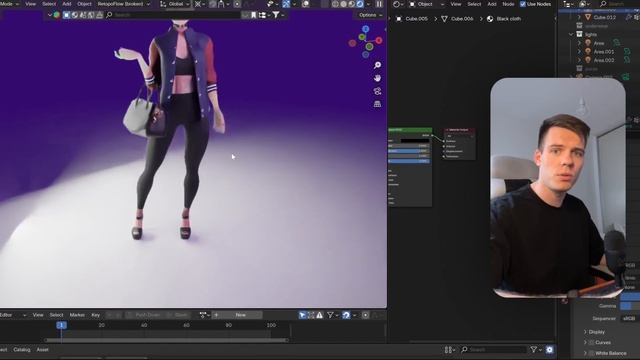The height and width of the screenshot is (360, 640).
Task: Select rendered shading mode
Action: [x=360, y=4]
